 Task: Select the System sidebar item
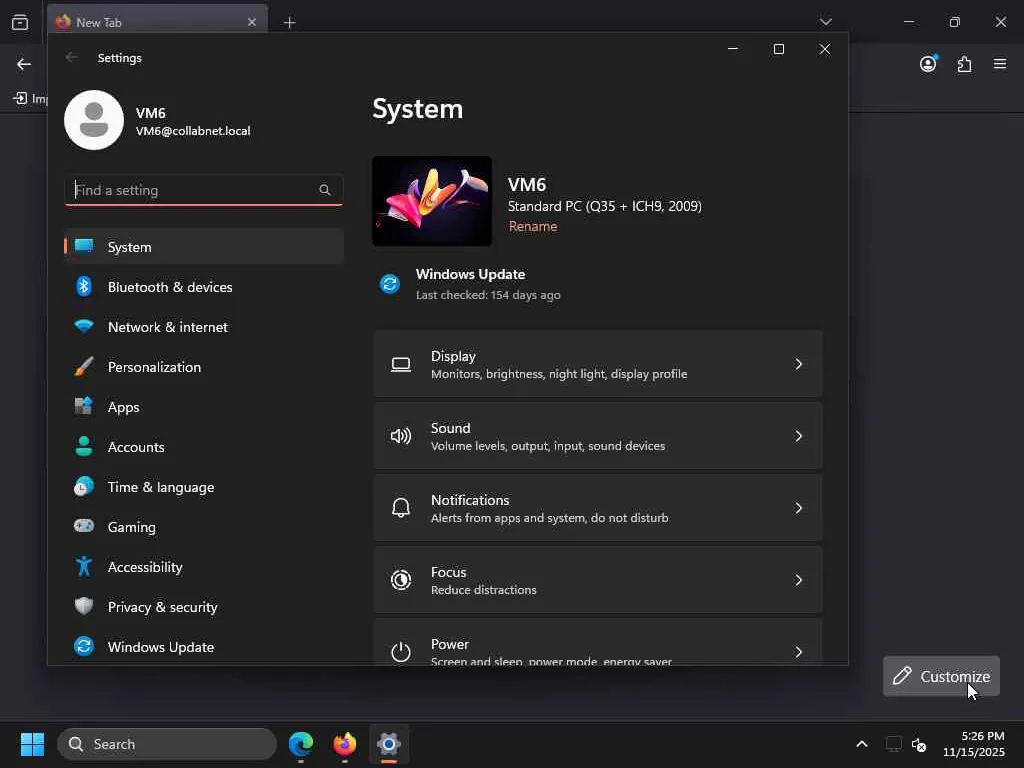point(204,247)
